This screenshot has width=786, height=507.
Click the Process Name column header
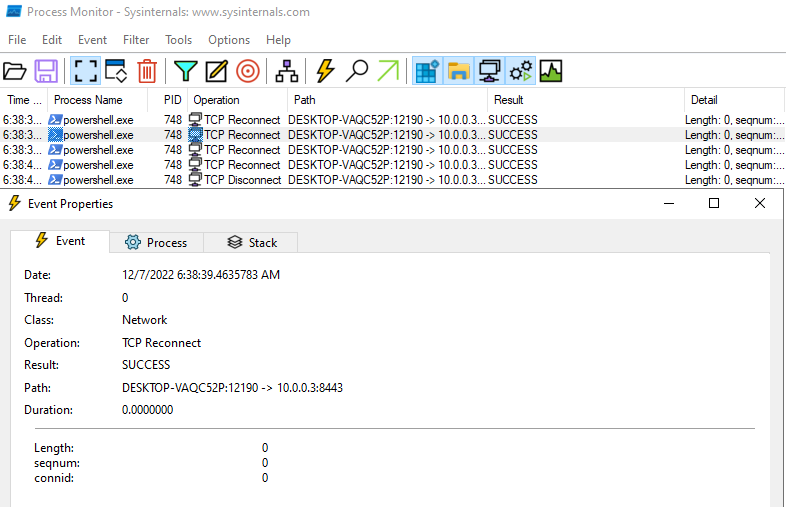click(97, 100)
